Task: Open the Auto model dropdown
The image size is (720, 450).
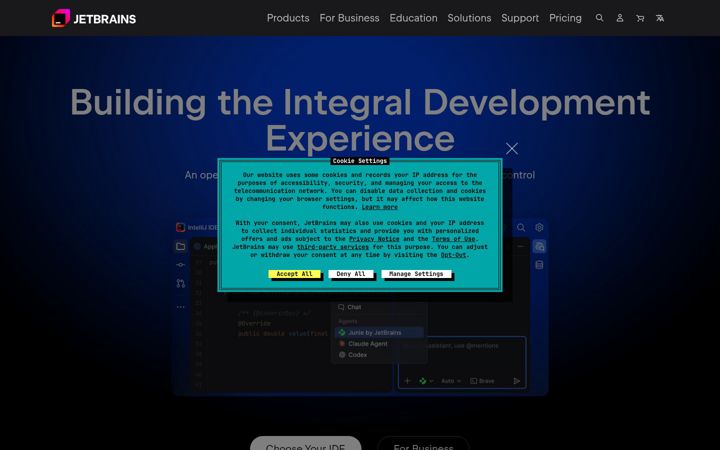Action: 451,381
